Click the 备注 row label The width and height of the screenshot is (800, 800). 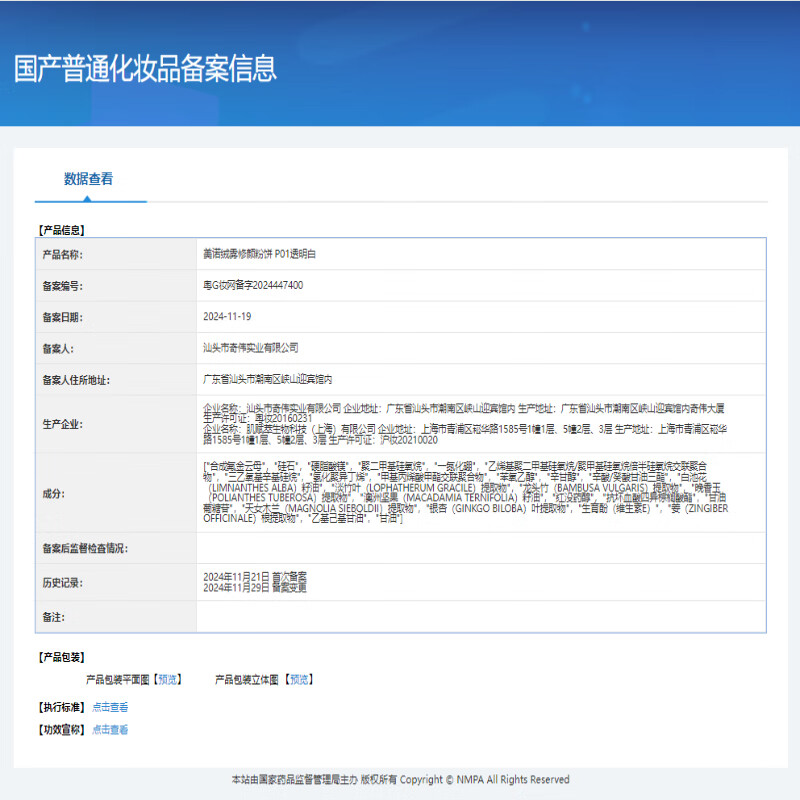tap(54, 617)
